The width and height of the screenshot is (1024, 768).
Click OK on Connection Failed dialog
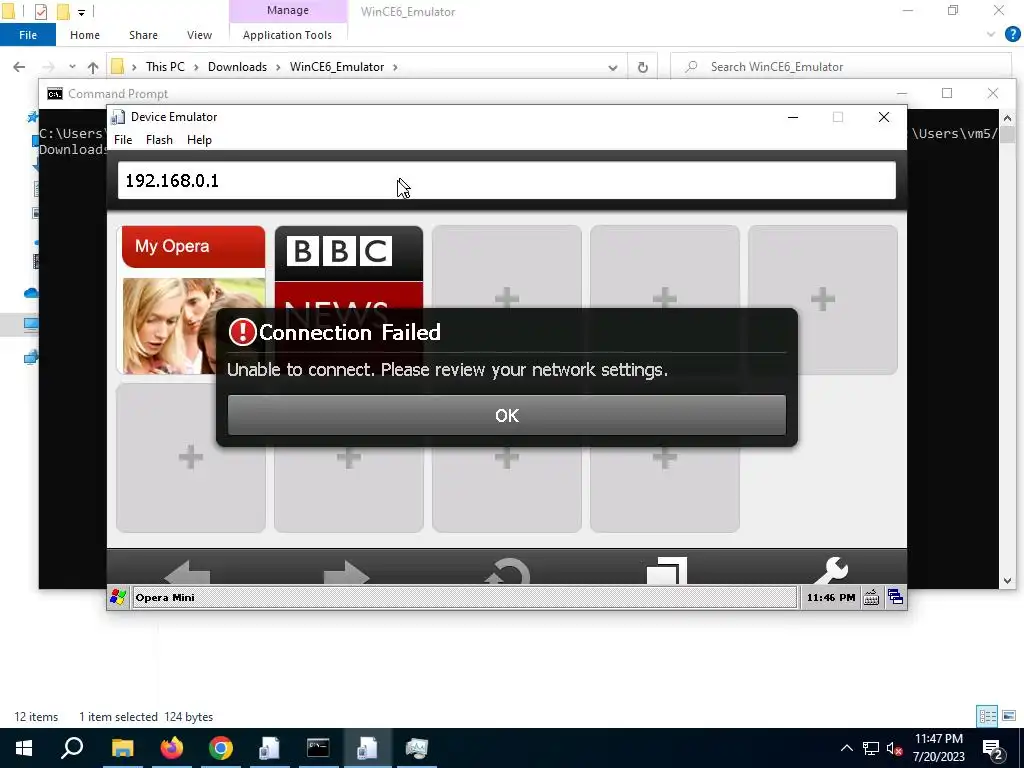click(507, 415)
